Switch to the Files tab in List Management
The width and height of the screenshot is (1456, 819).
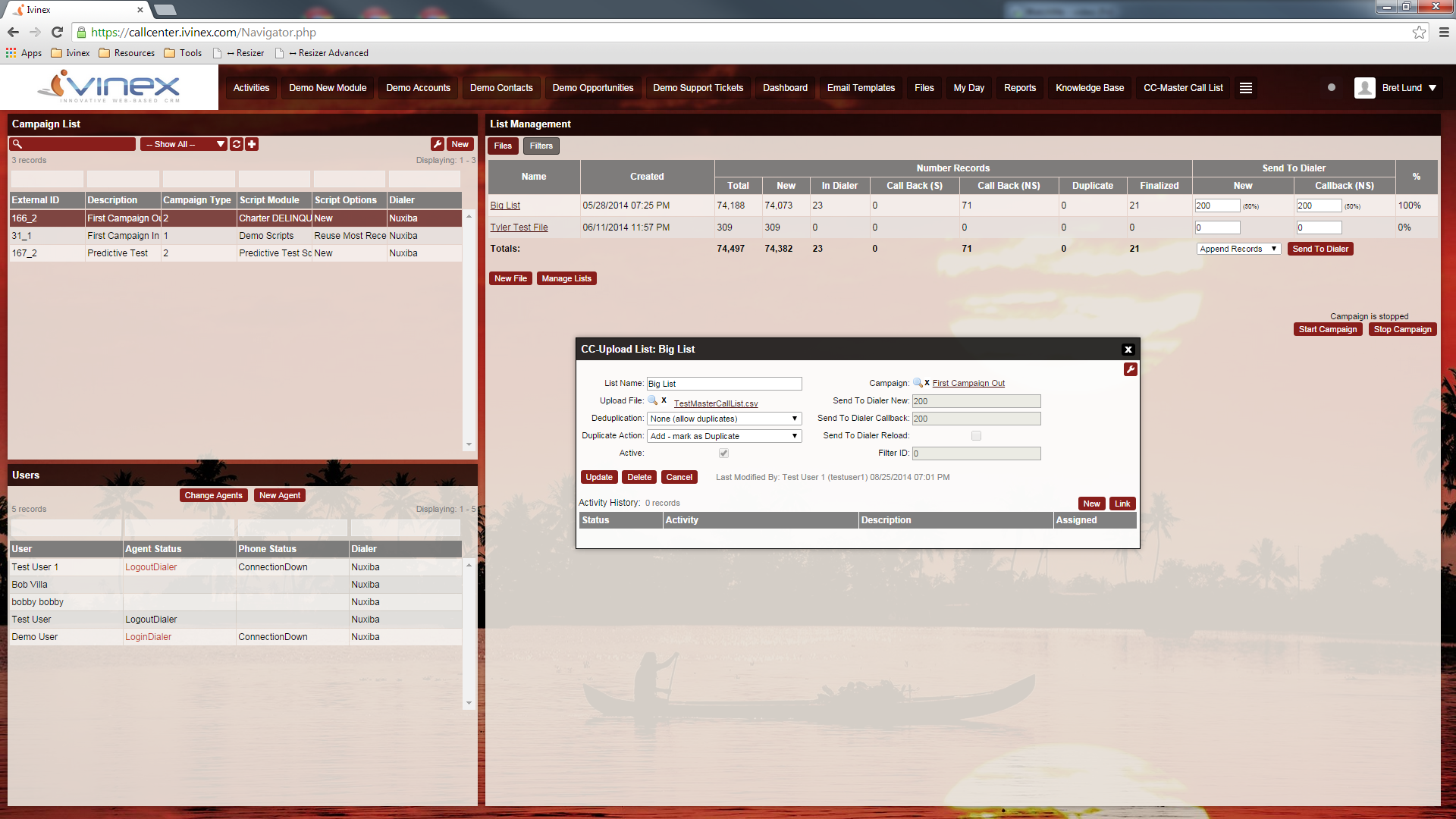[503, 145]
